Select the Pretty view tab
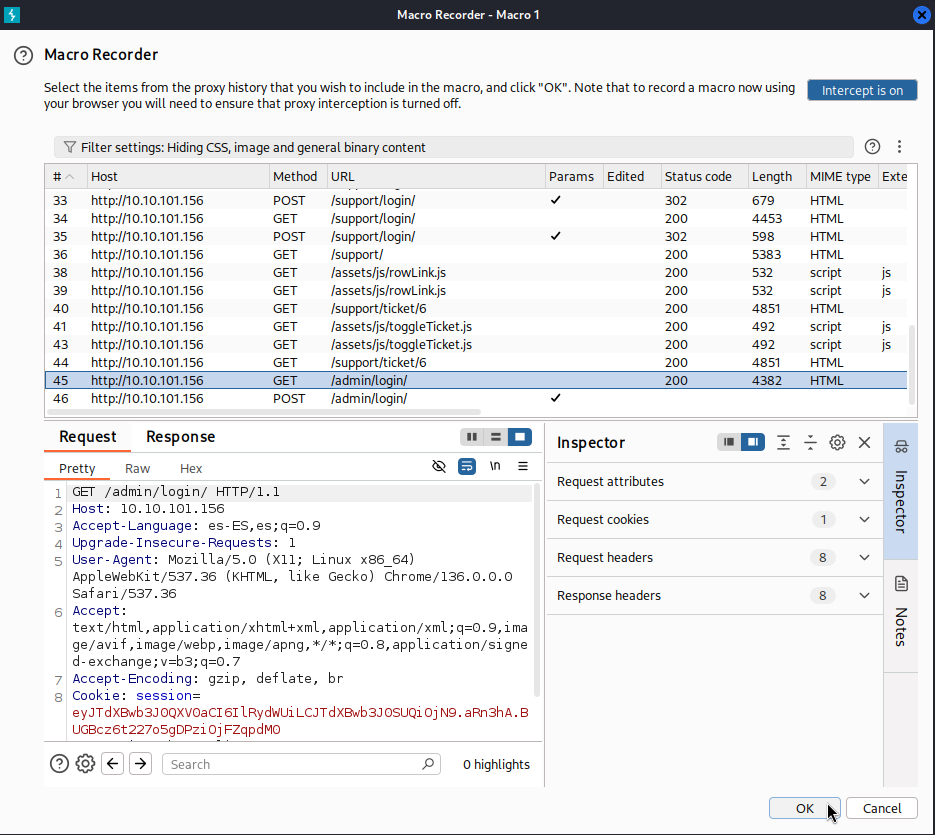The height and width of the screenshot is (835, 935). [77, 469]
